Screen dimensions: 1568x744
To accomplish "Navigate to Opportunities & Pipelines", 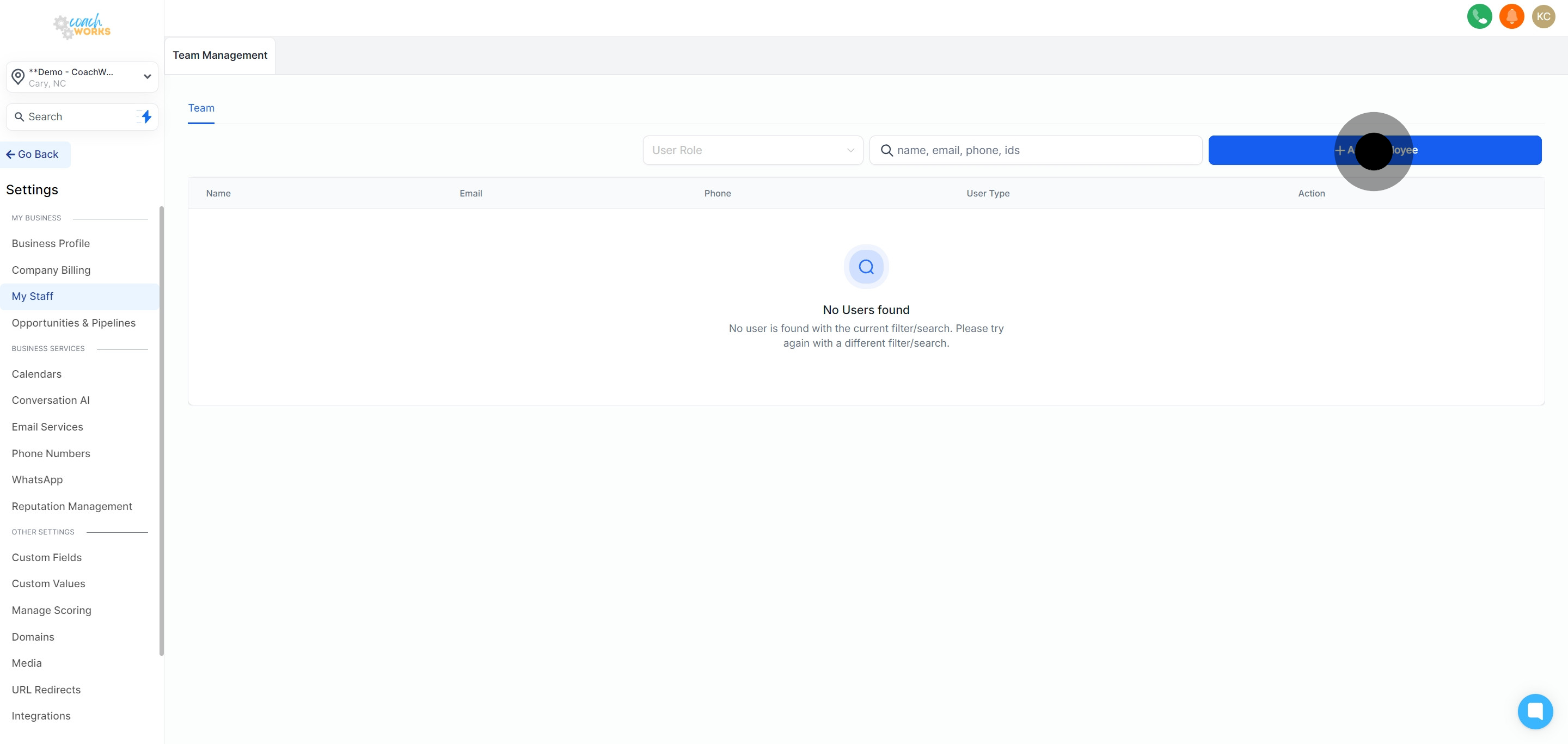I will (73, 323).
